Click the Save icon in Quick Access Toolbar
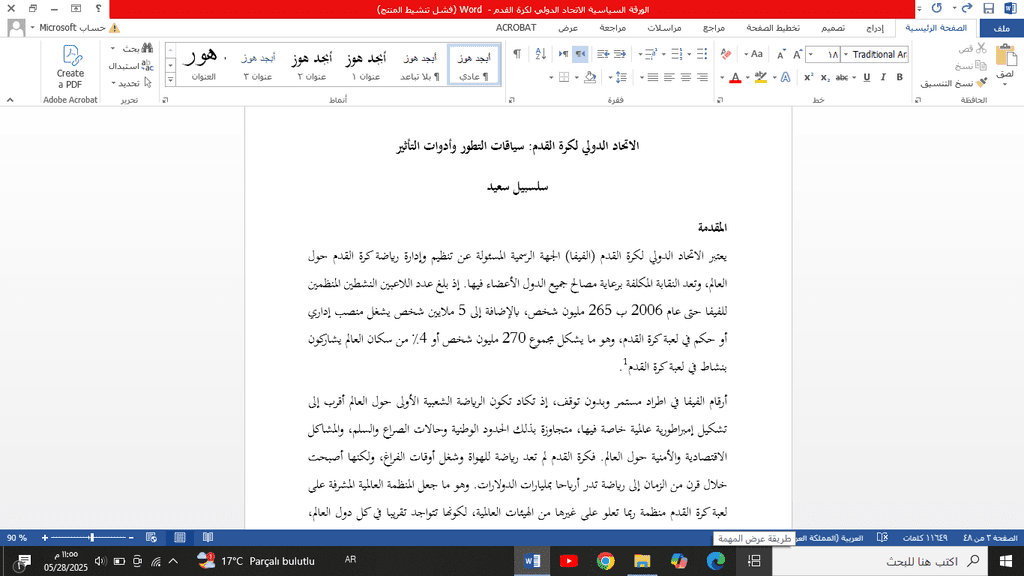 click(x=989, y=8)
